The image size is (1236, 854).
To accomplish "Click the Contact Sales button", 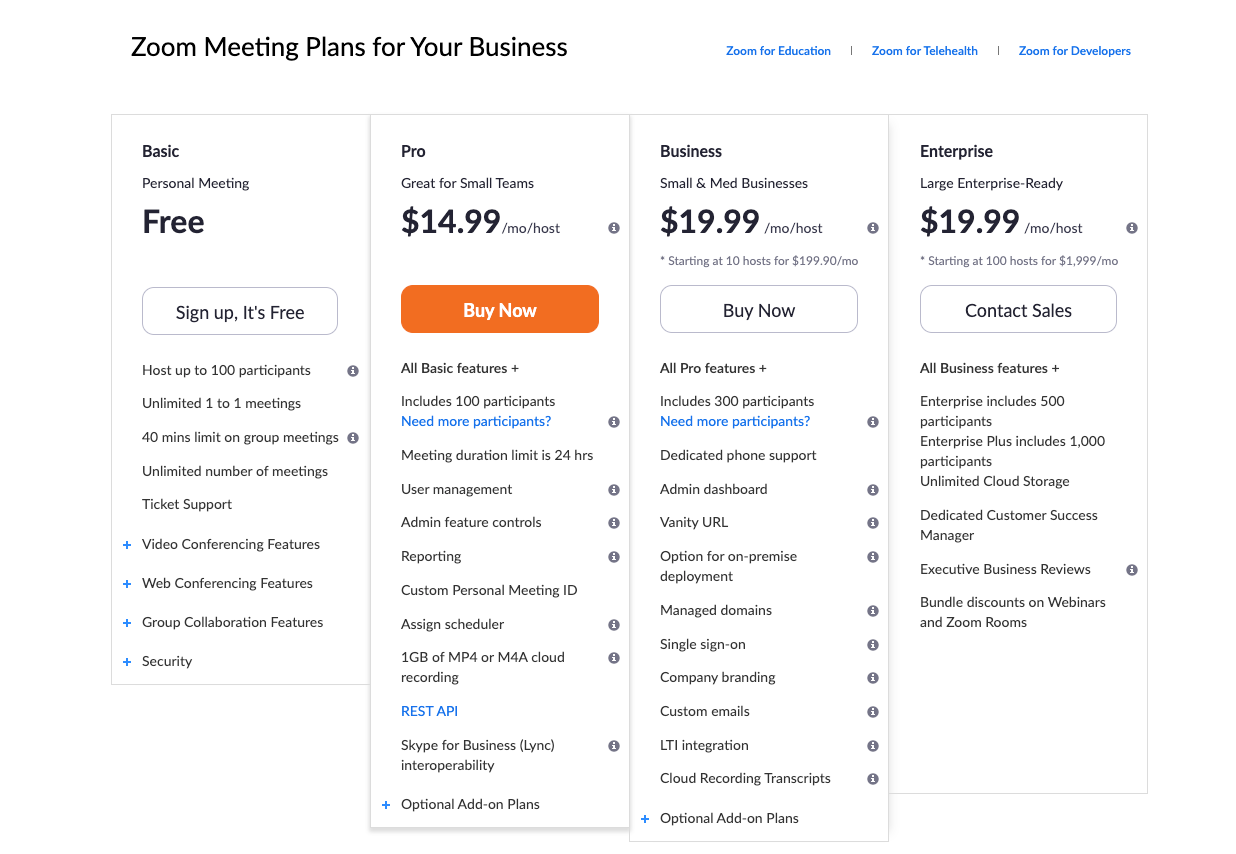I will click(1018, 311).
